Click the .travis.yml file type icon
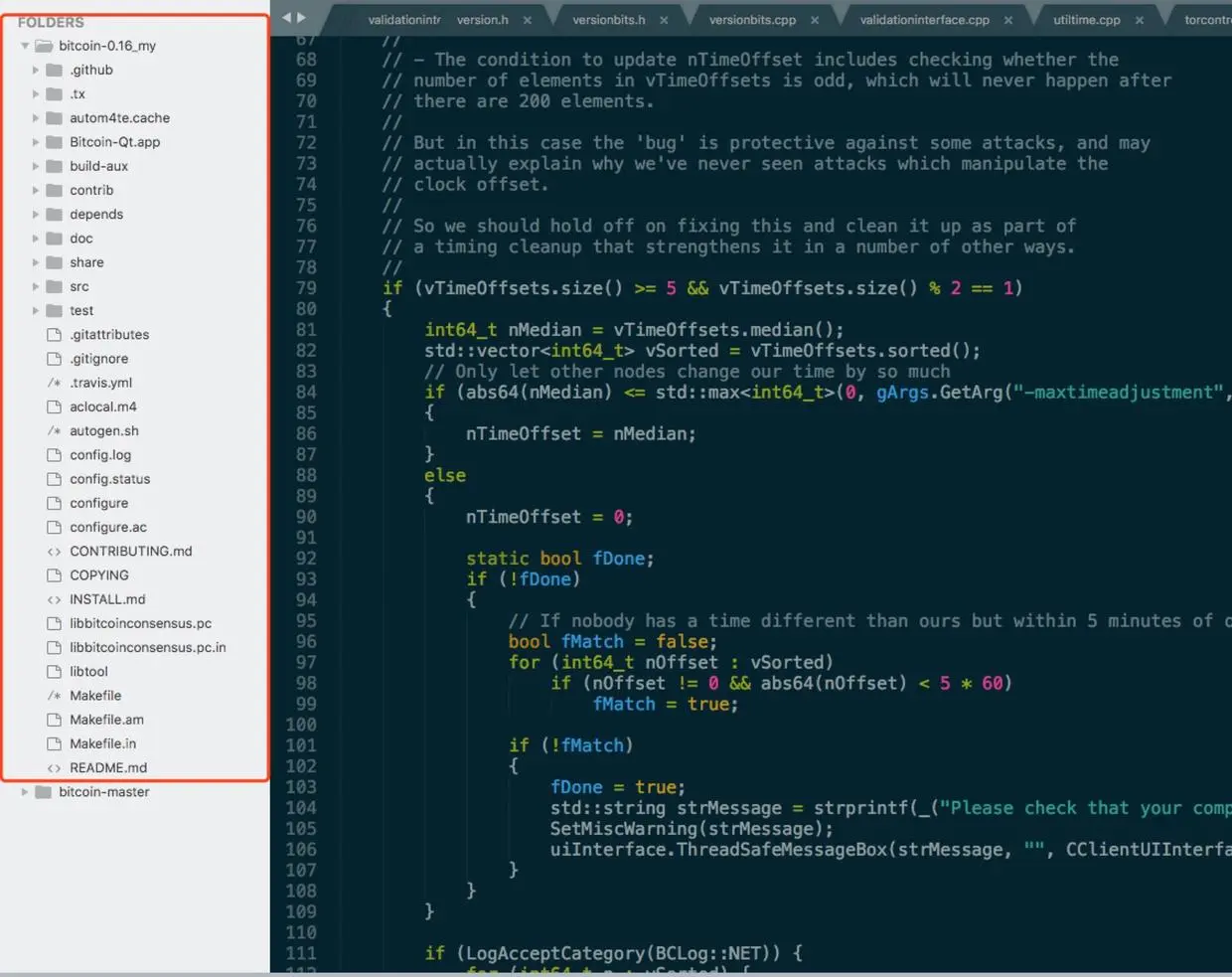Image resolution: width=1232 pixels, height=977 pixels. 54,383
